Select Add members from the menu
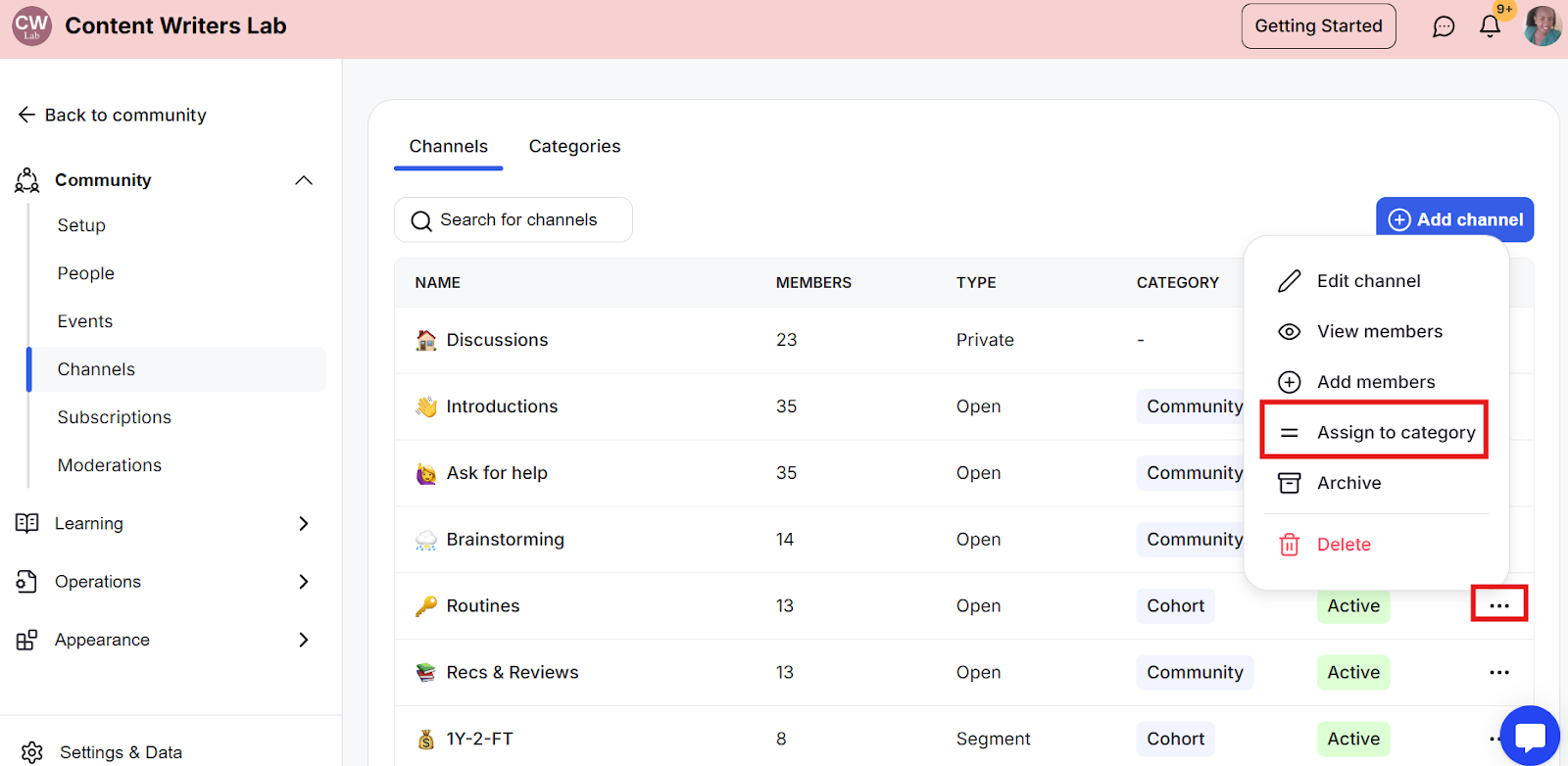The width and height of the screenshot is (1568, 766). tap(1376, 382)
